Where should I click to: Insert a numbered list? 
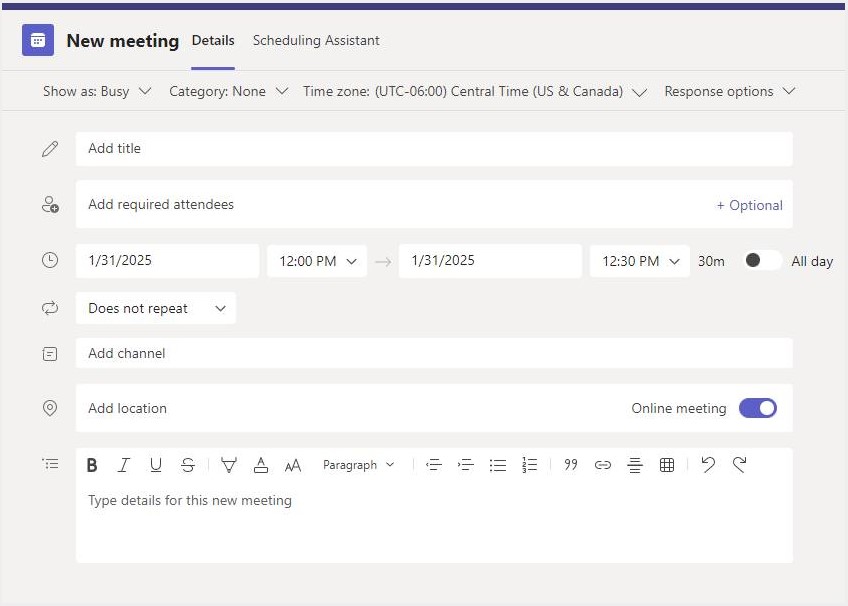tap(529, 465)
